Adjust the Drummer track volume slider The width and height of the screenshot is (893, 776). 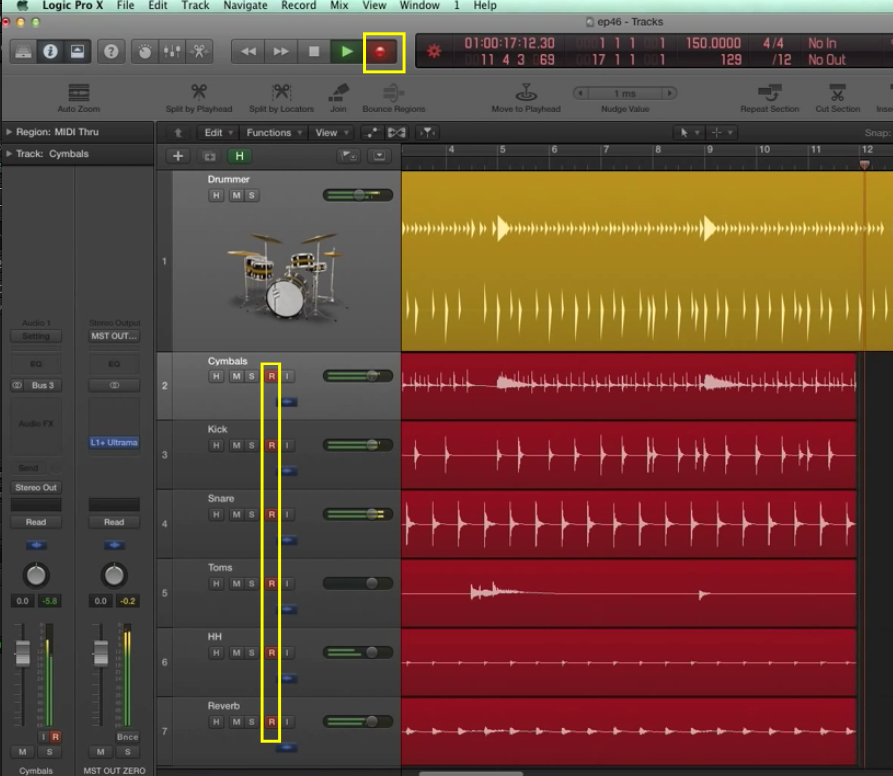[358, 195]
